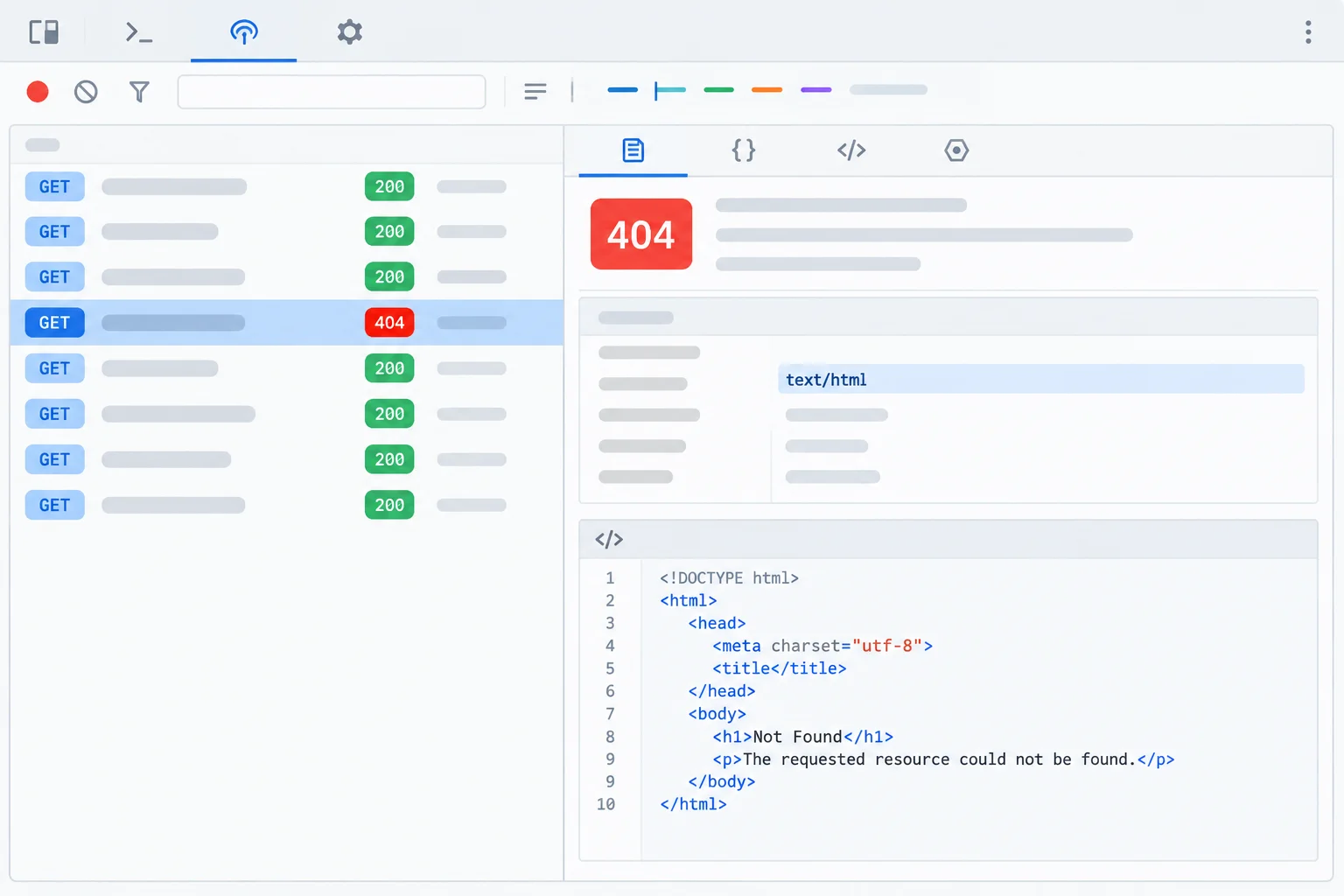Open the console terminal tab
The width and height of the screenshot is (1344, 896).
click(x=138, y=32)
